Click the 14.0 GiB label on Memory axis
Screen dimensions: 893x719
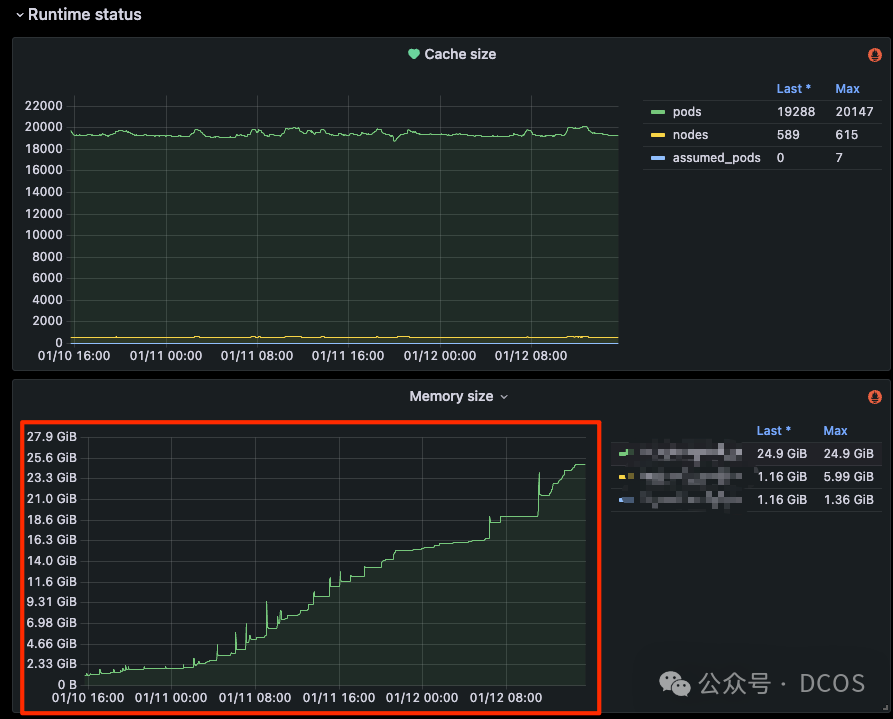click(x=51, y=561)
